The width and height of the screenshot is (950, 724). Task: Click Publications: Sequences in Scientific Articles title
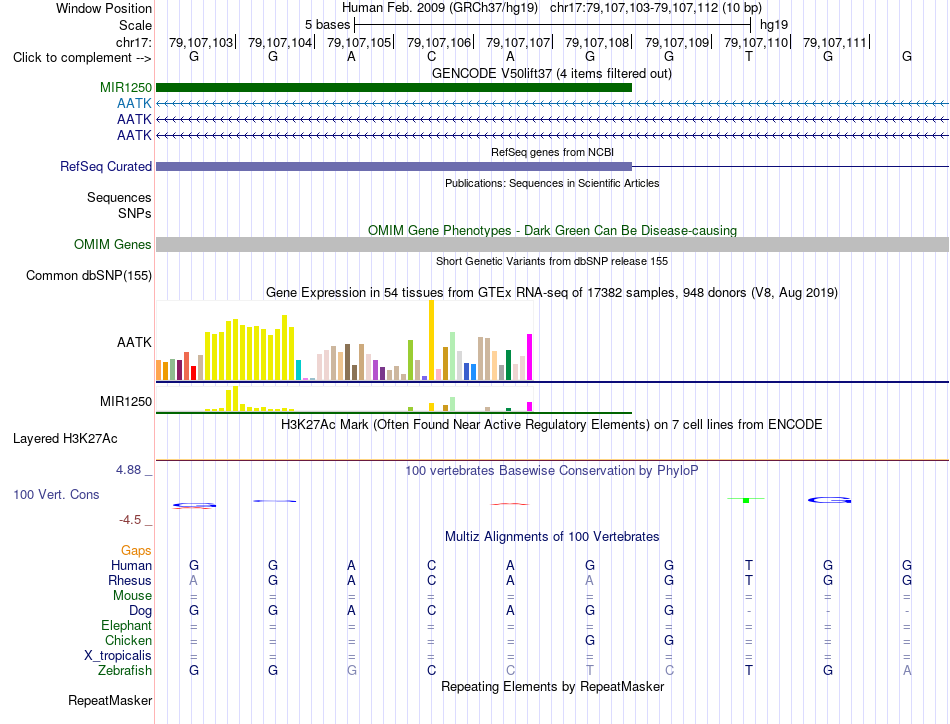(552, 183)
